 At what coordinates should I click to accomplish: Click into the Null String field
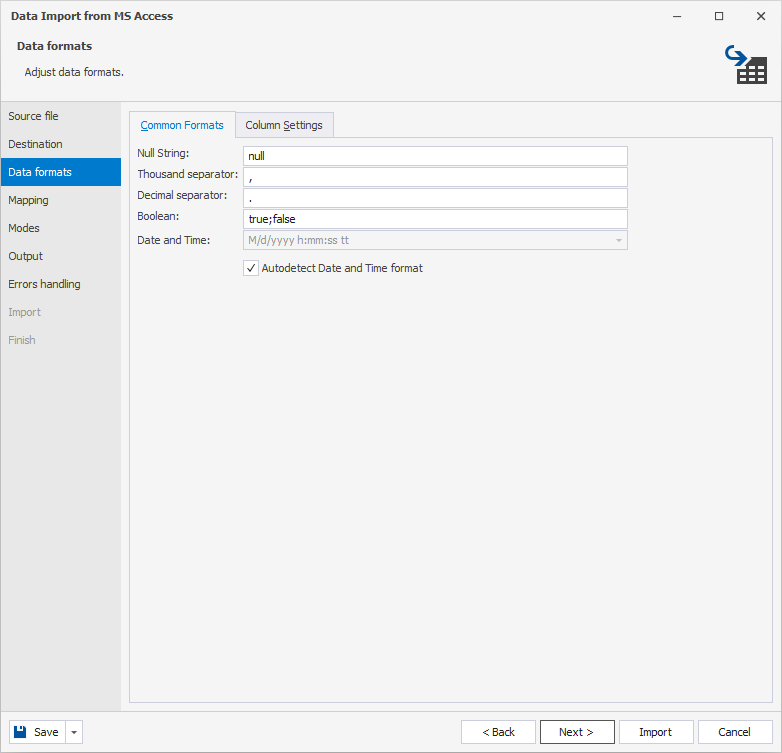tap(435, 156)
